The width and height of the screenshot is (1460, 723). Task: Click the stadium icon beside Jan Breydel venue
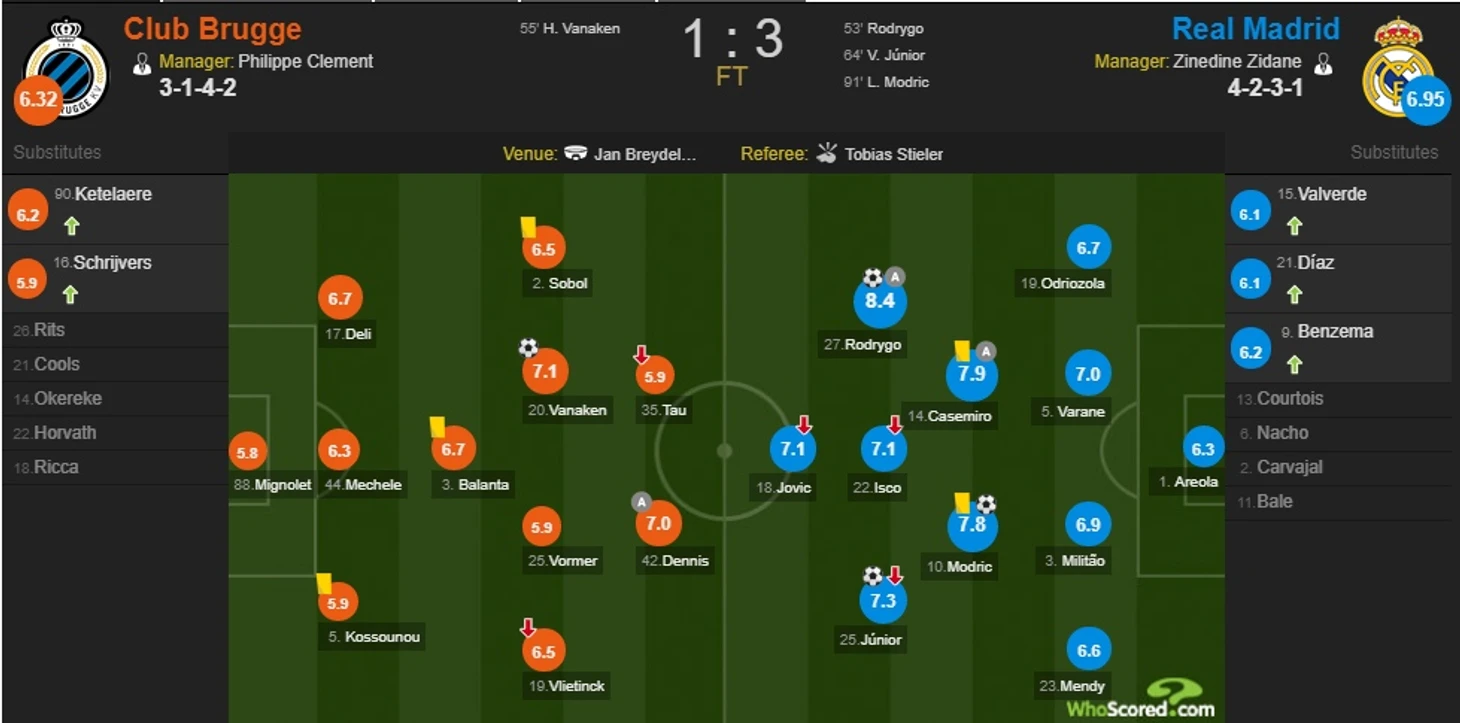coord(575,154)
